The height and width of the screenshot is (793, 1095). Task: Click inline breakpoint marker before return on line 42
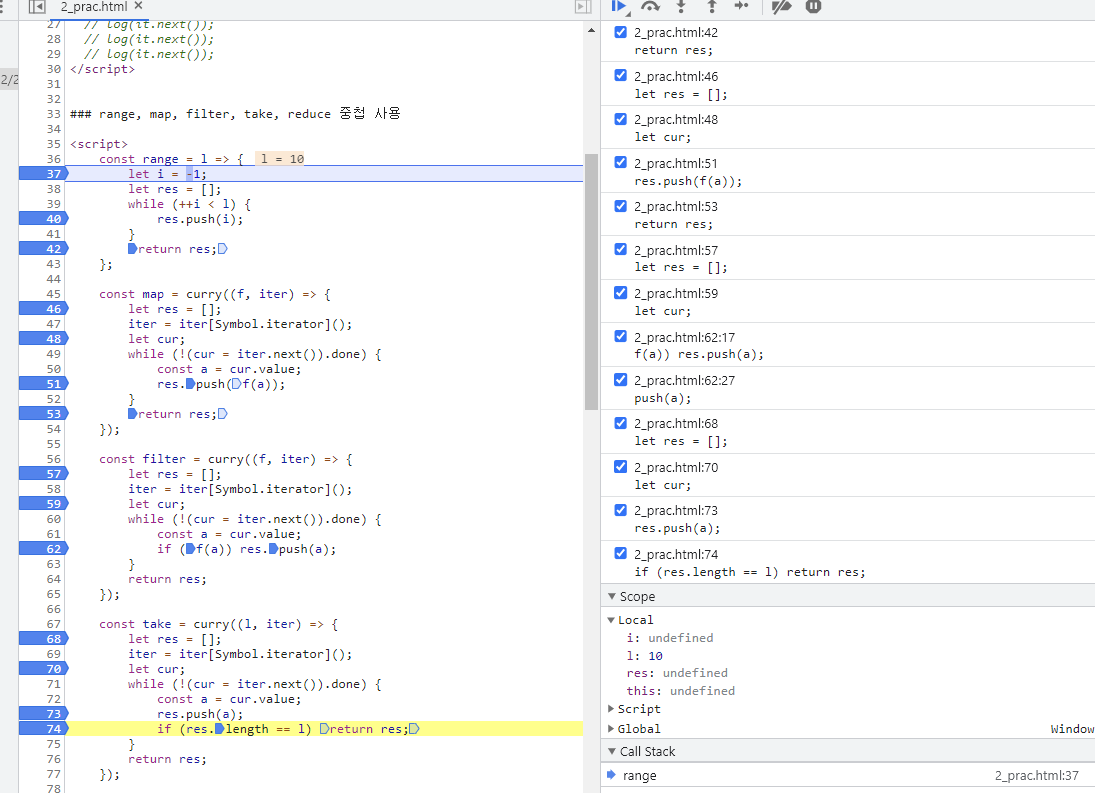tap(133, 249)
